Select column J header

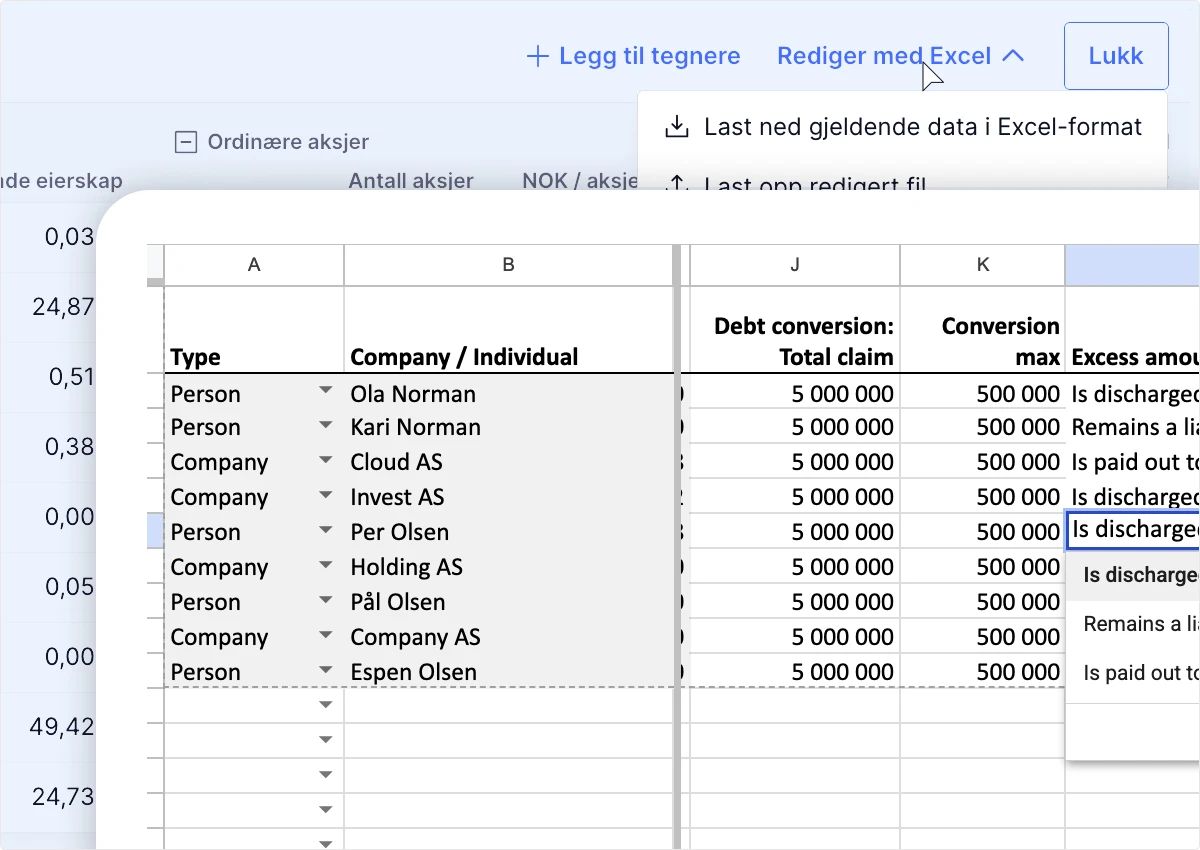(x=795, y=265)
